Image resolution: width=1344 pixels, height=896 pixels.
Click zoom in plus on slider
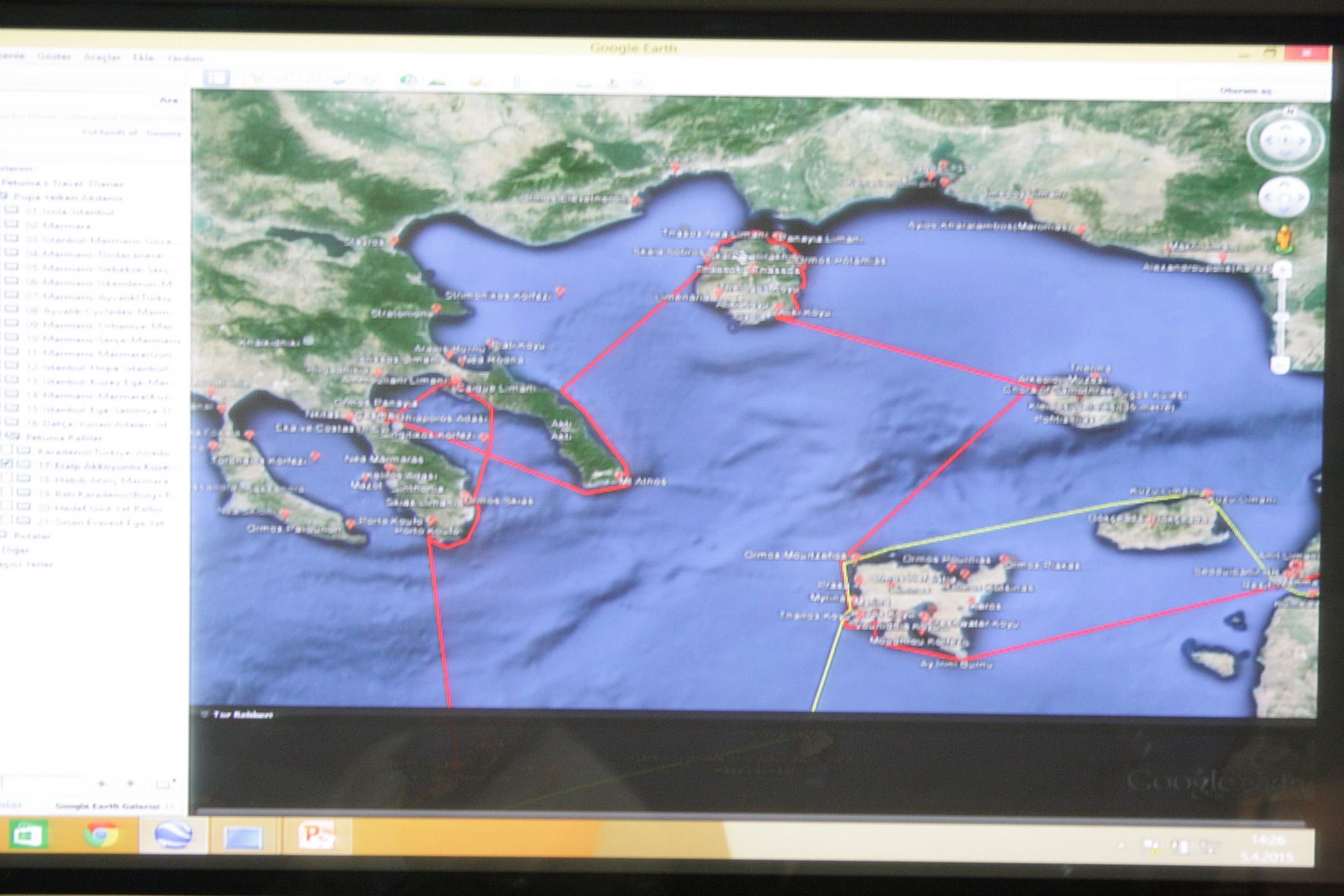point(1281,268)
